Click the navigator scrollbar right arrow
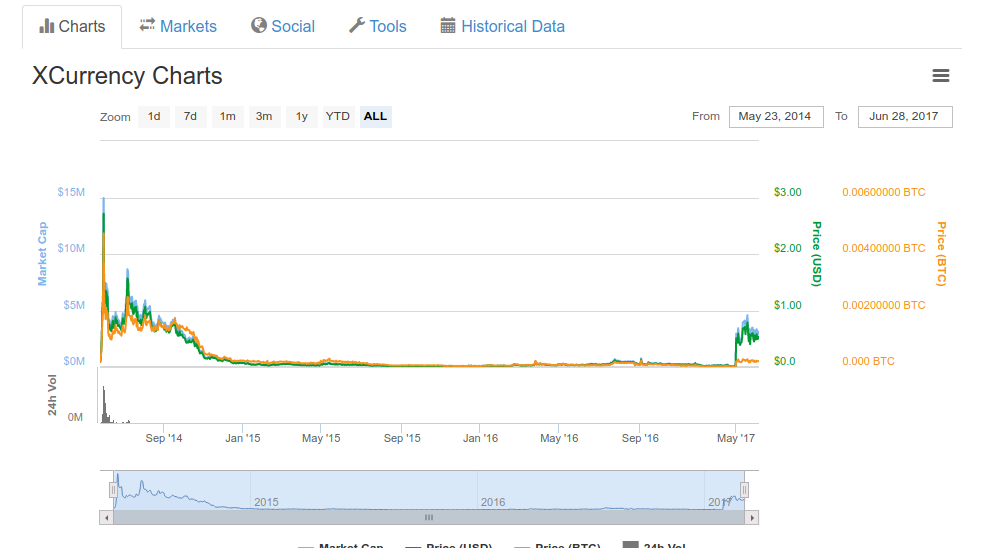The image size is (984, 548). 752,518
